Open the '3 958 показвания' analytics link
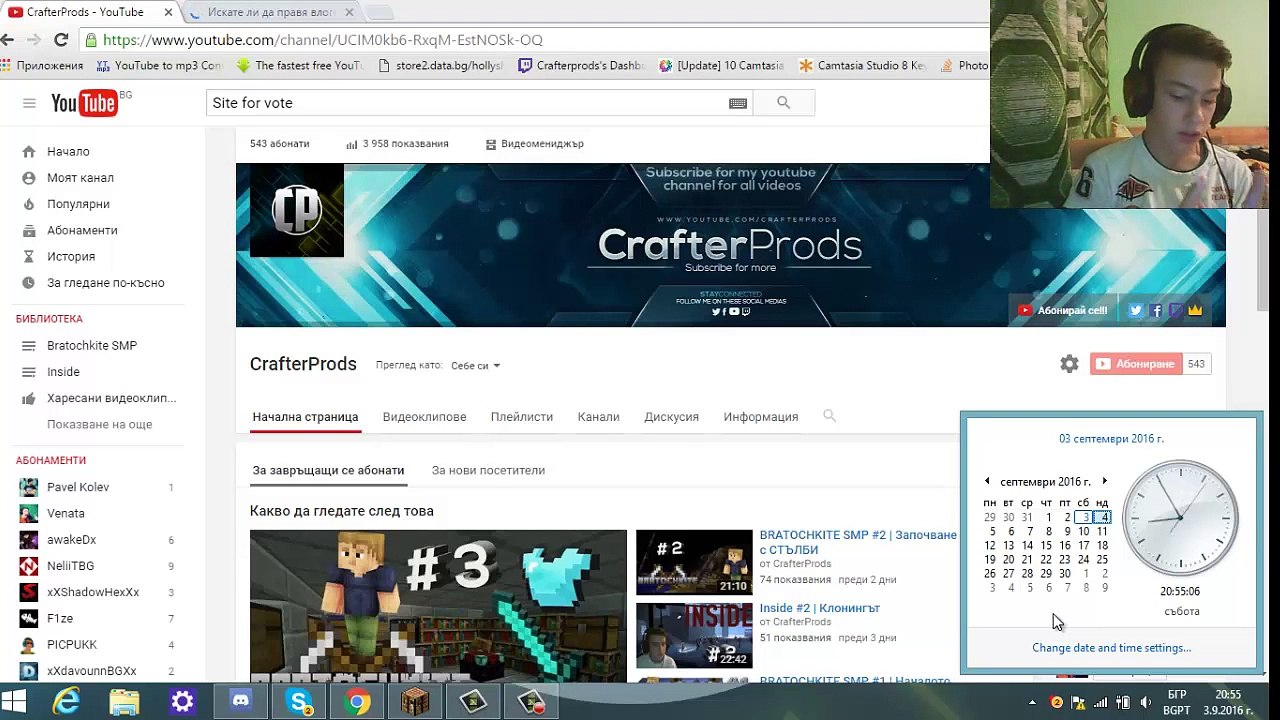This screenshot has height=720, width=1280. pos(397,144)
